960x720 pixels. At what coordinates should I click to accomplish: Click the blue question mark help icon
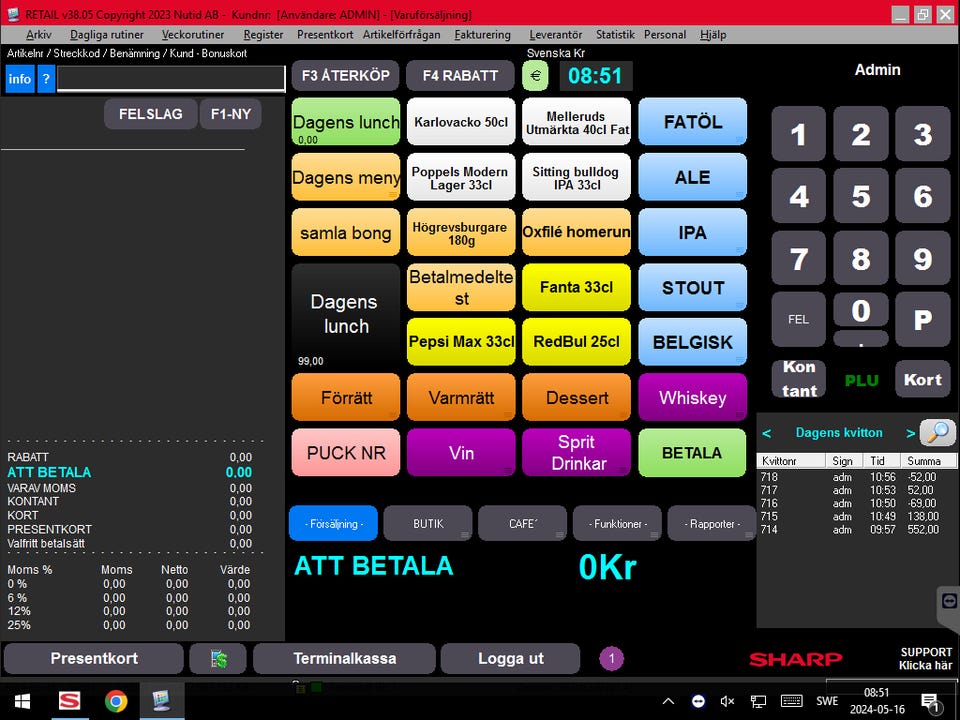(46, 78)
